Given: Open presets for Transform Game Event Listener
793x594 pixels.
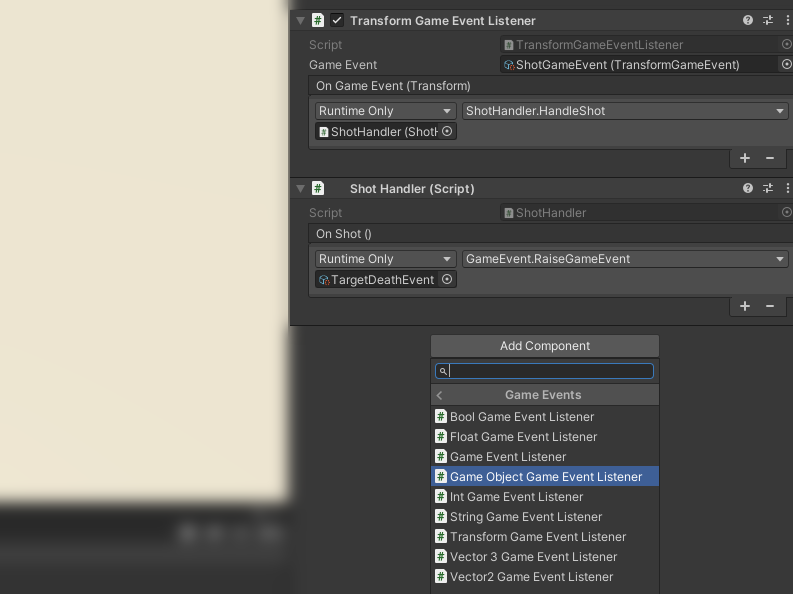Looking at the screenshot, I should point(768,20).
